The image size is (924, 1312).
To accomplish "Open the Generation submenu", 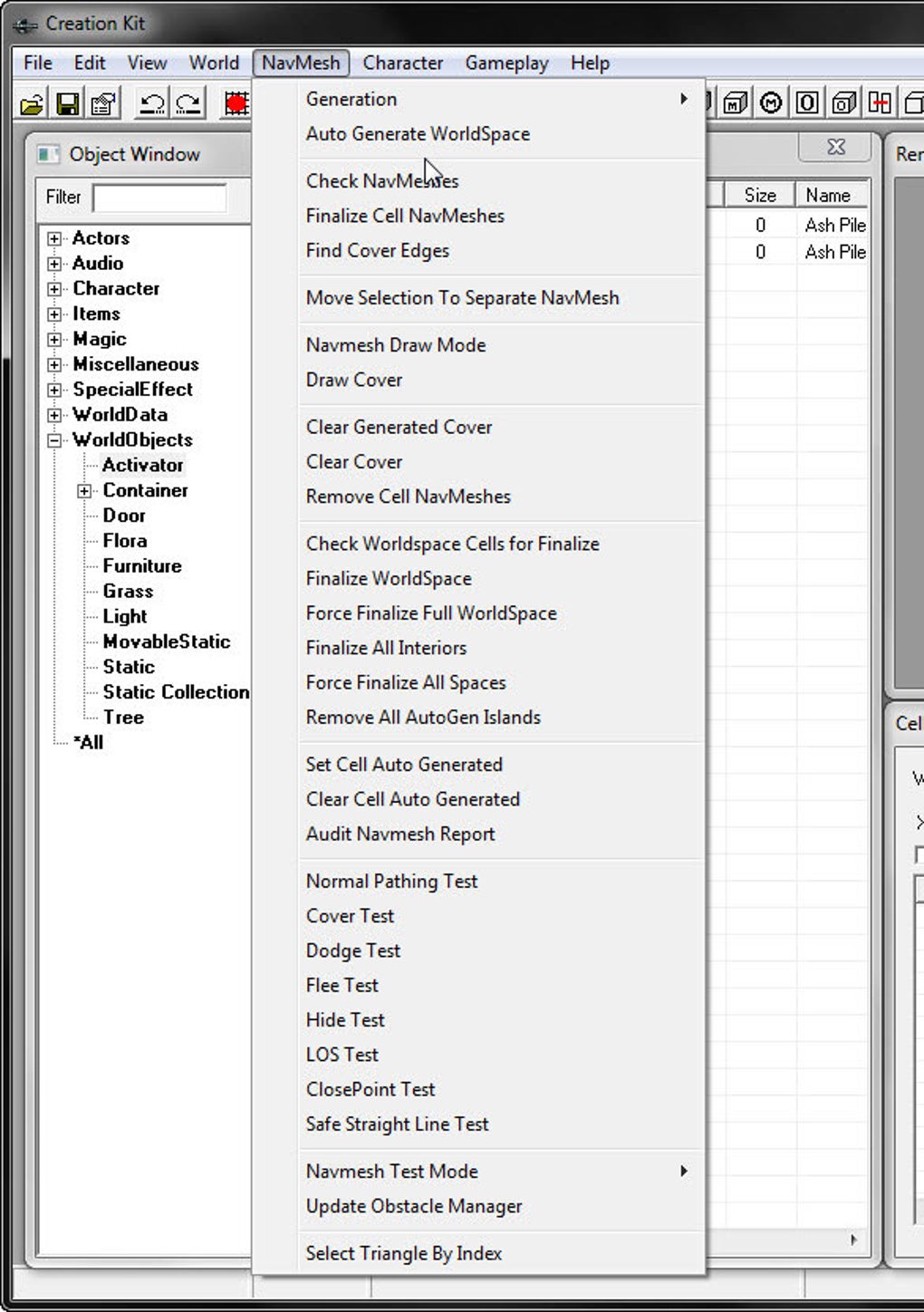I will (502, 99).
